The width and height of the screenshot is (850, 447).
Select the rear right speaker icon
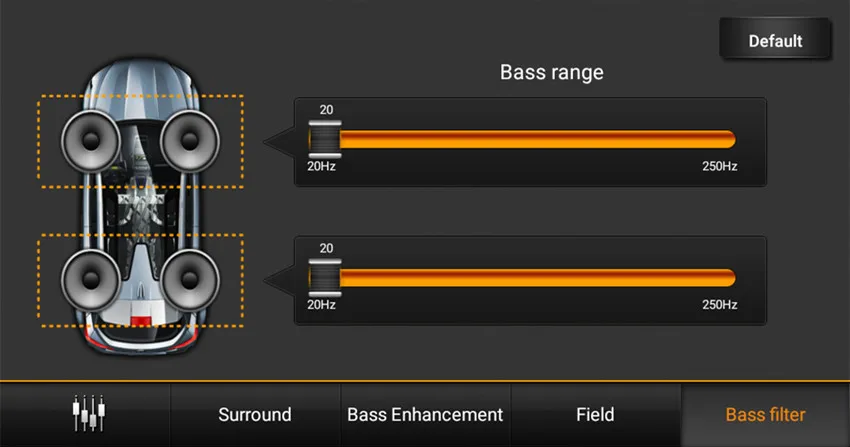pos(189,278)
